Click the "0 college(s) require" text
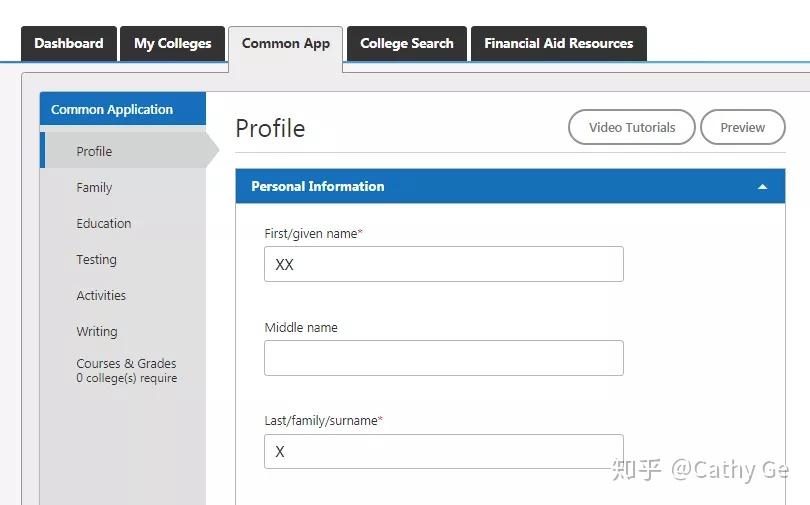810x505 pixels. click(127, 378)
